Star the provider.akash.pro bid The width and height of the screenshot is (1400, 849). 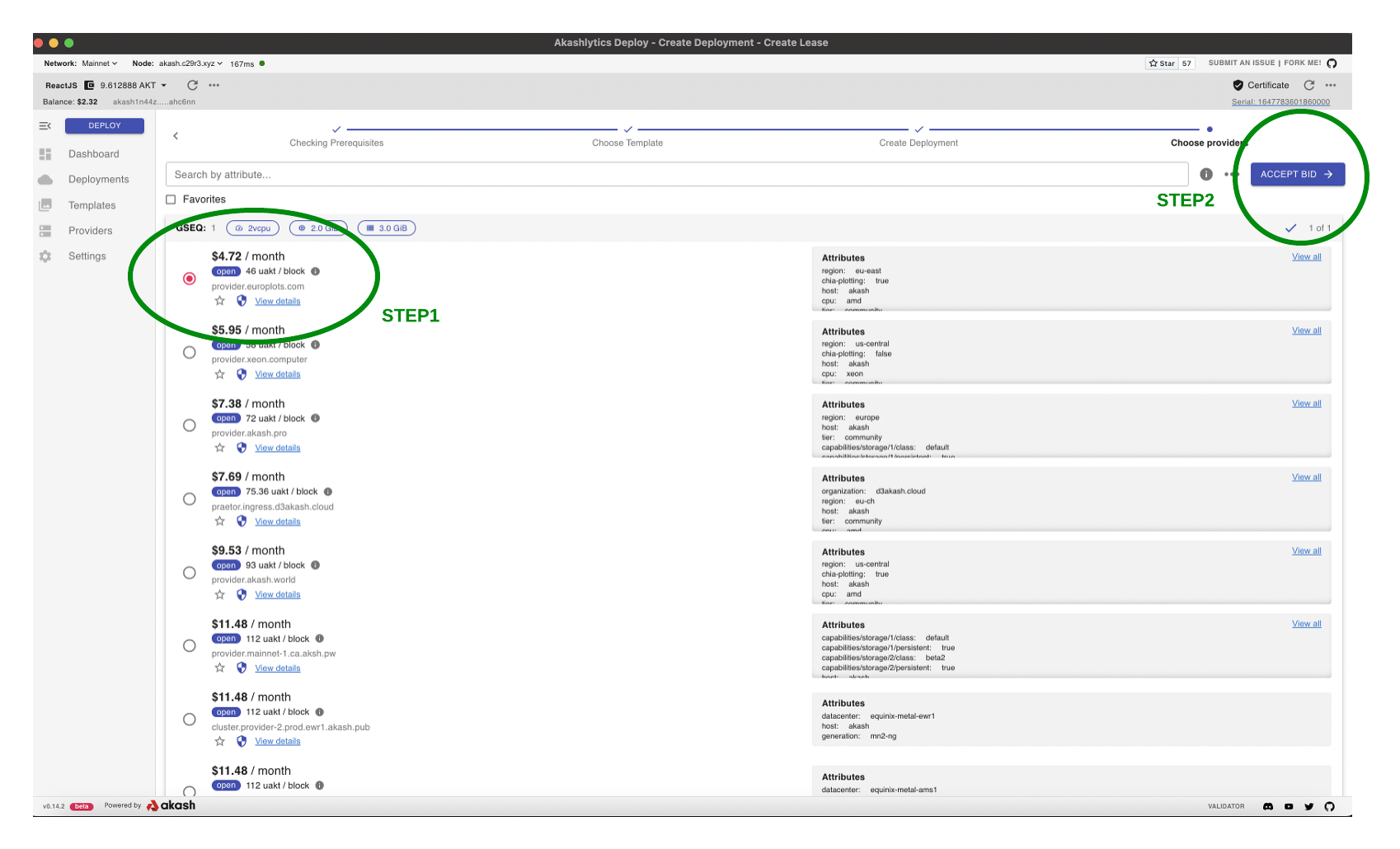219,448
